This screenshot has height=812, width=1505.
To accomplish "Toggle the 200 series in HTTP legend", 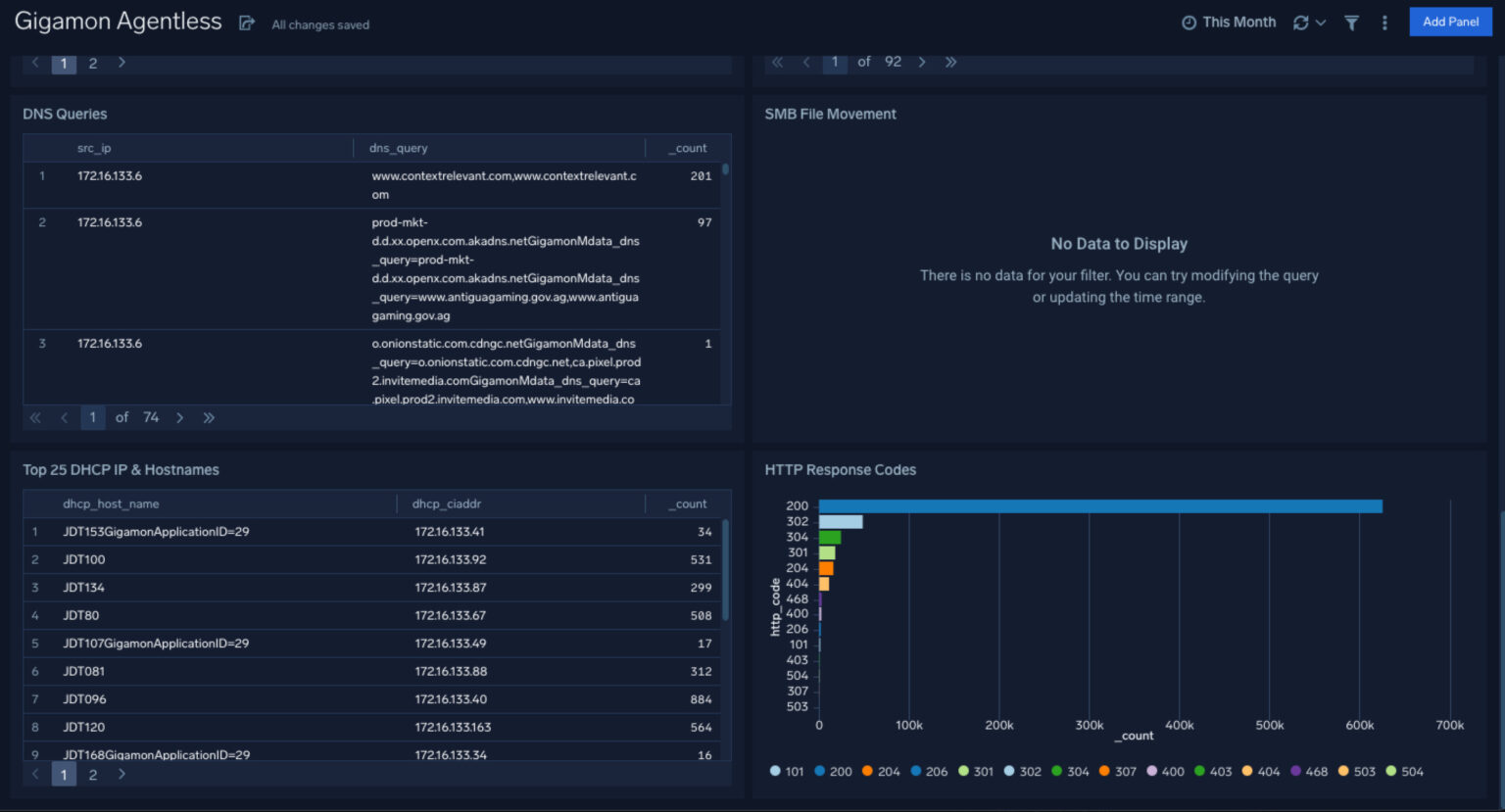I will (833, 771).
